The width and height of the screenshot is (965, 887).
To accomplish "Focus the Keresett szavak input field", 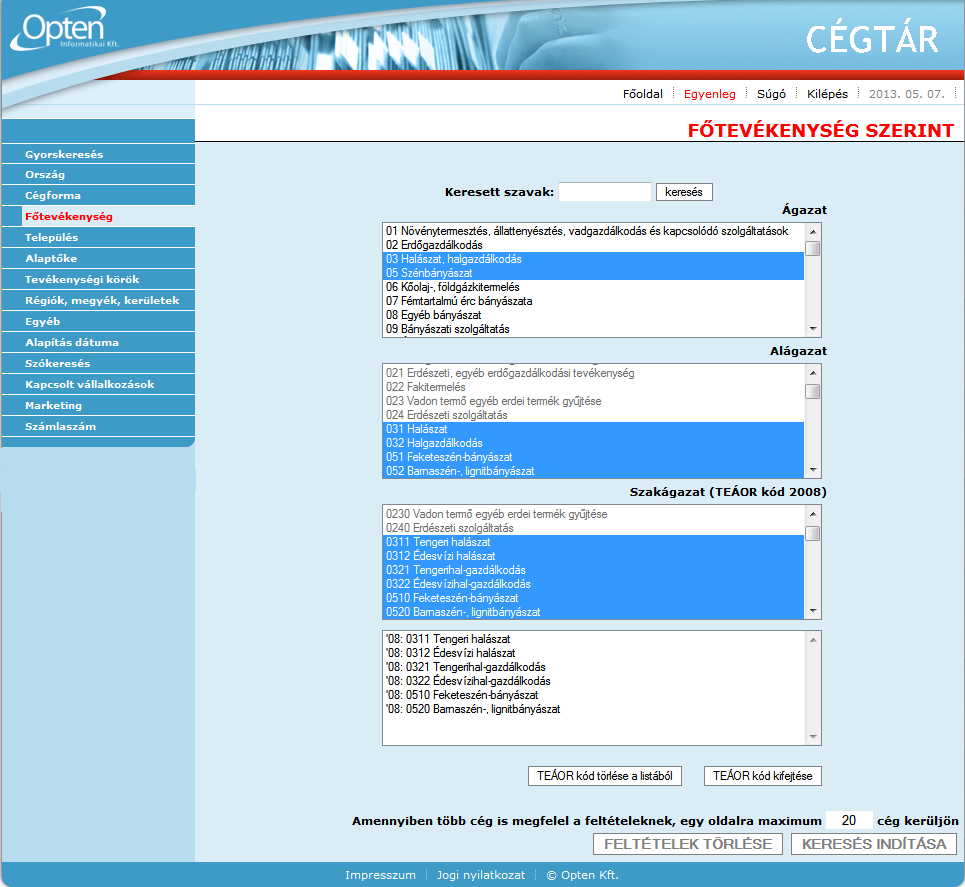I will [x=604, y=191].
